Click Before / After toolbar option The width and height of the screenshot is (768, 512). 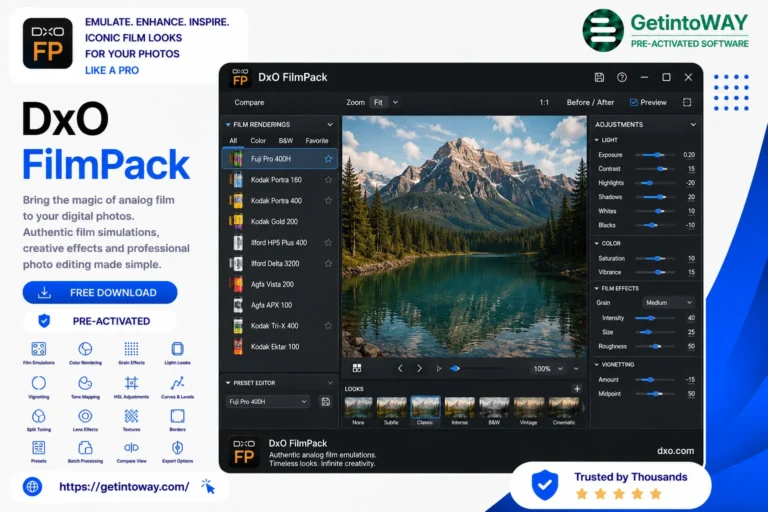point(590,102)
